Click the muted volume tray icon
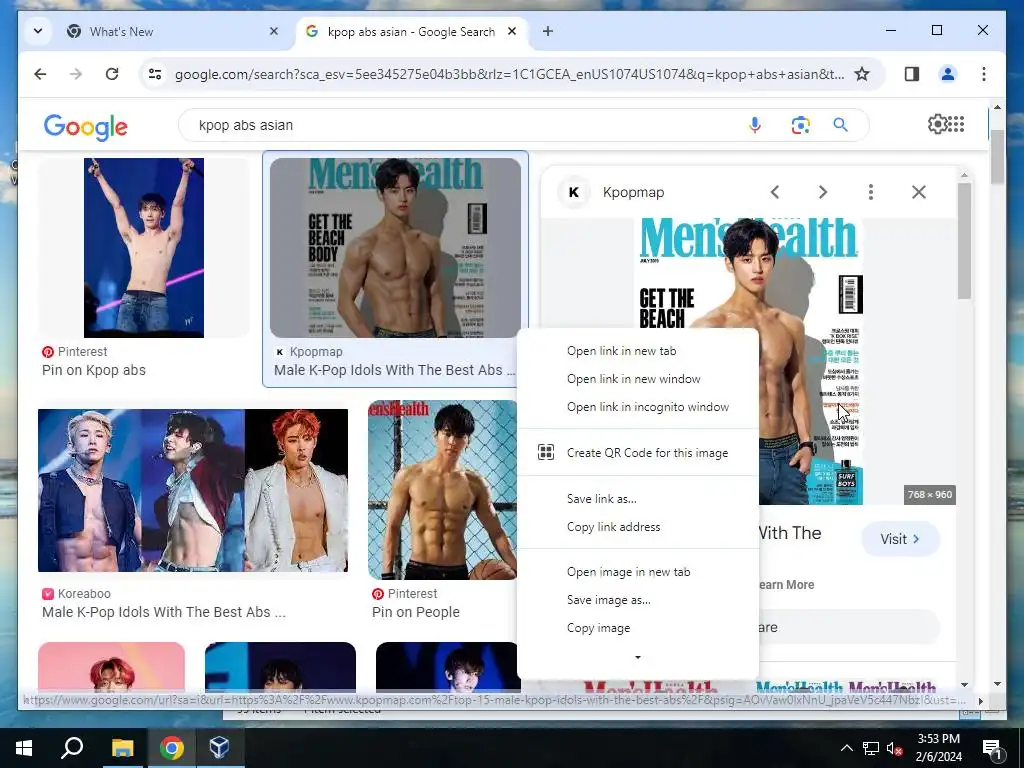The width and height of the screenshot is (1024, 768). [895, 748]
